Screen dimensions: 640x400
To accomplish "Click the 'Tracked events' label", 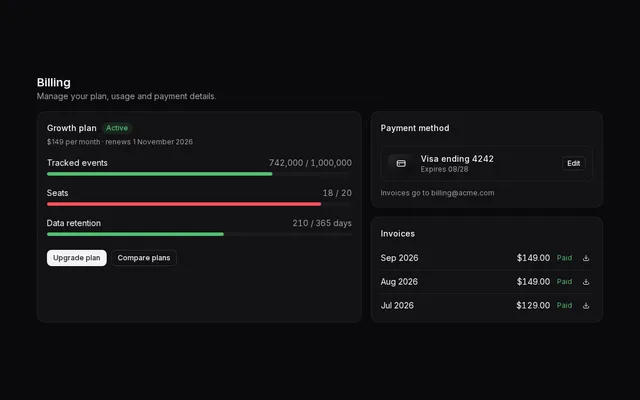I will click(77, 163).
